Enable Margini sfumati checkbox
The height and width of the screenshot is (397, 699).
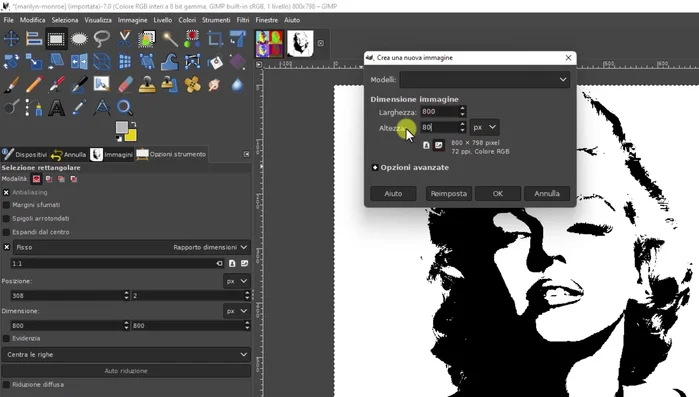coord(6,205)
